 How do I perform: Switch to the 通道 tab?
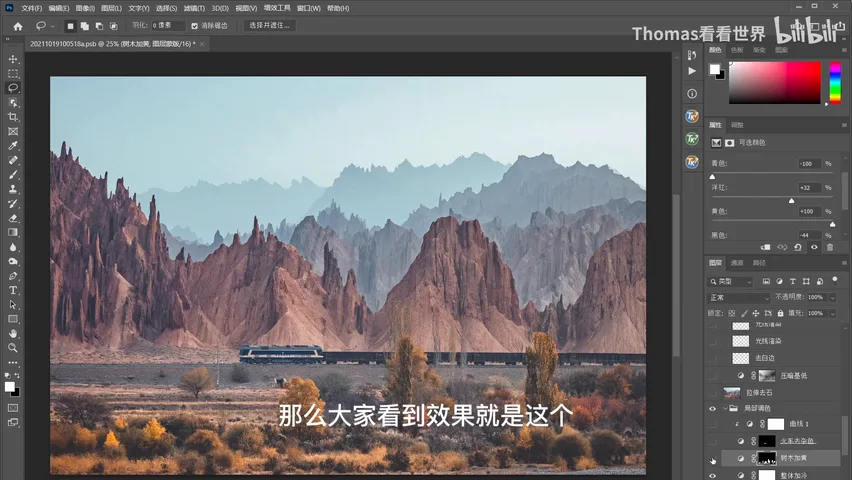[x=737, y=263]
